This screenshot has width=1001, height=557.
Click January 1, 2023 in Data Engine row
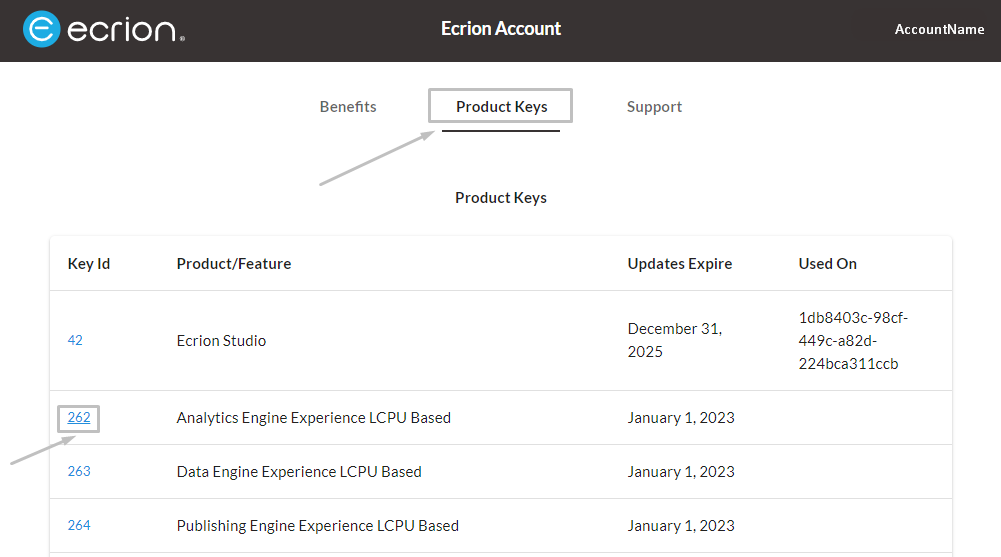(x=681, y=472)
